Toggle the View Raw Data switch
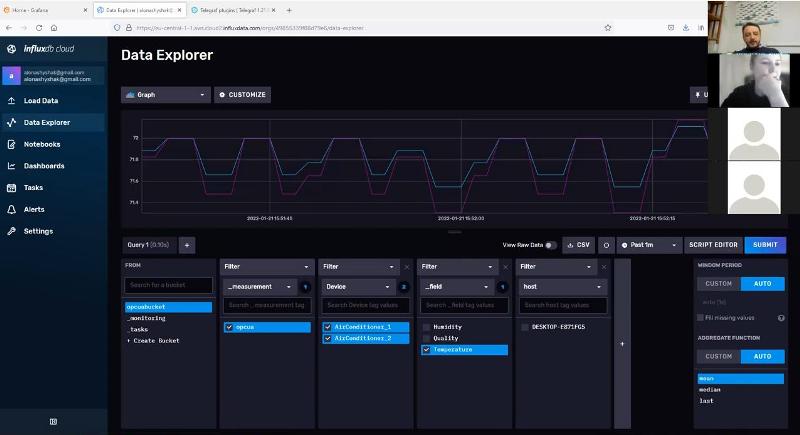The image size is (800, 435). point(551,245)
